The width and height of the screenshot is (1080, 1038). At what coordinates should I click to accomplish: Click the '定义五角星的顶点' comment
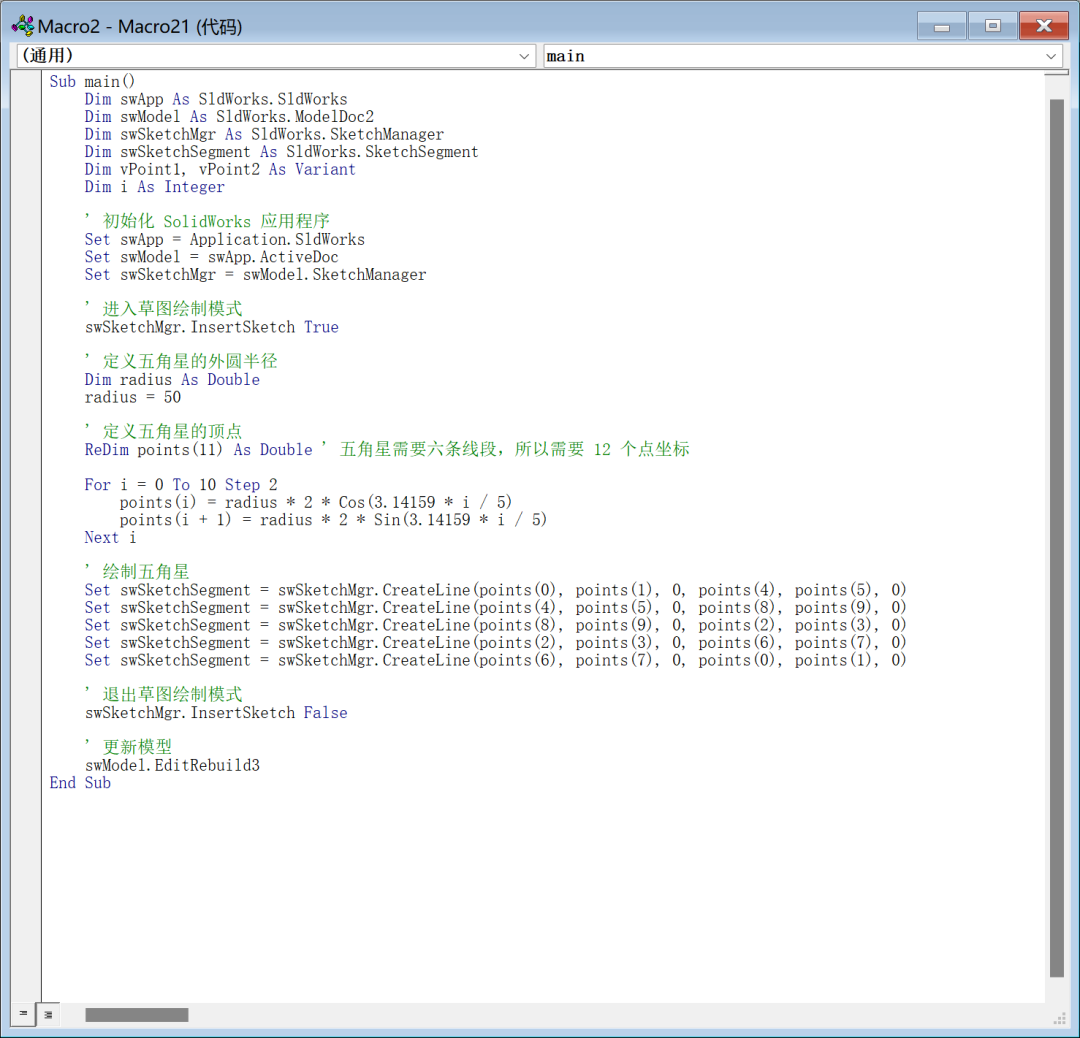click(x=163, y=432)
